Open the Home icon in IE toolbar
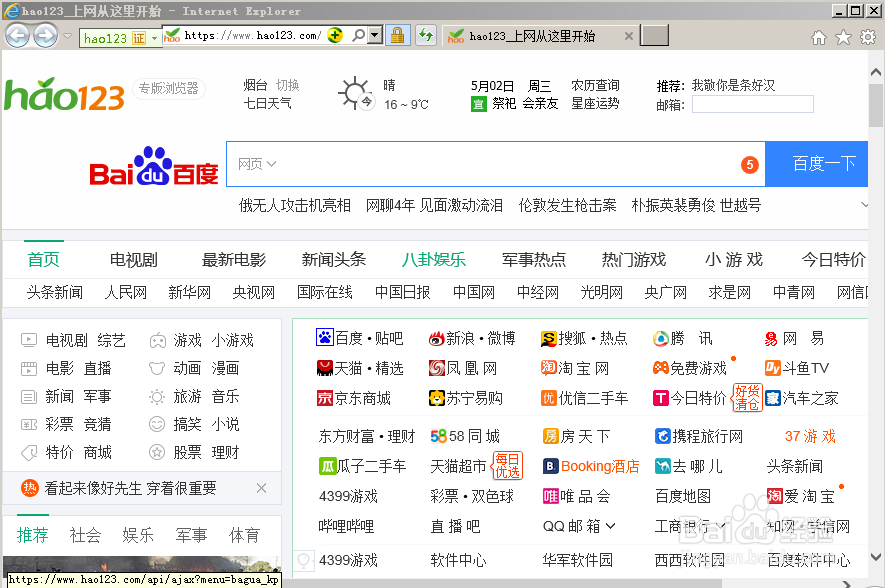Viewport: 885px width, 588px height. (x=819, y=37)
